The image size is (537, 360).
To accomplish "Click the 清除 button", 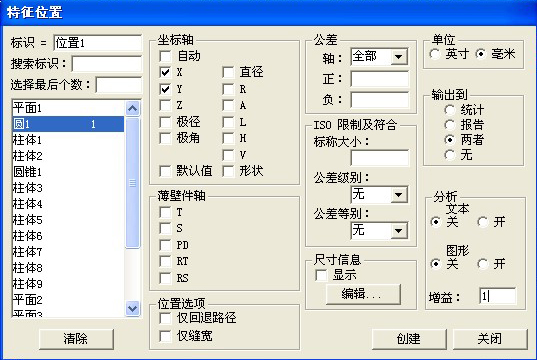I will click(x=76, y=339).
